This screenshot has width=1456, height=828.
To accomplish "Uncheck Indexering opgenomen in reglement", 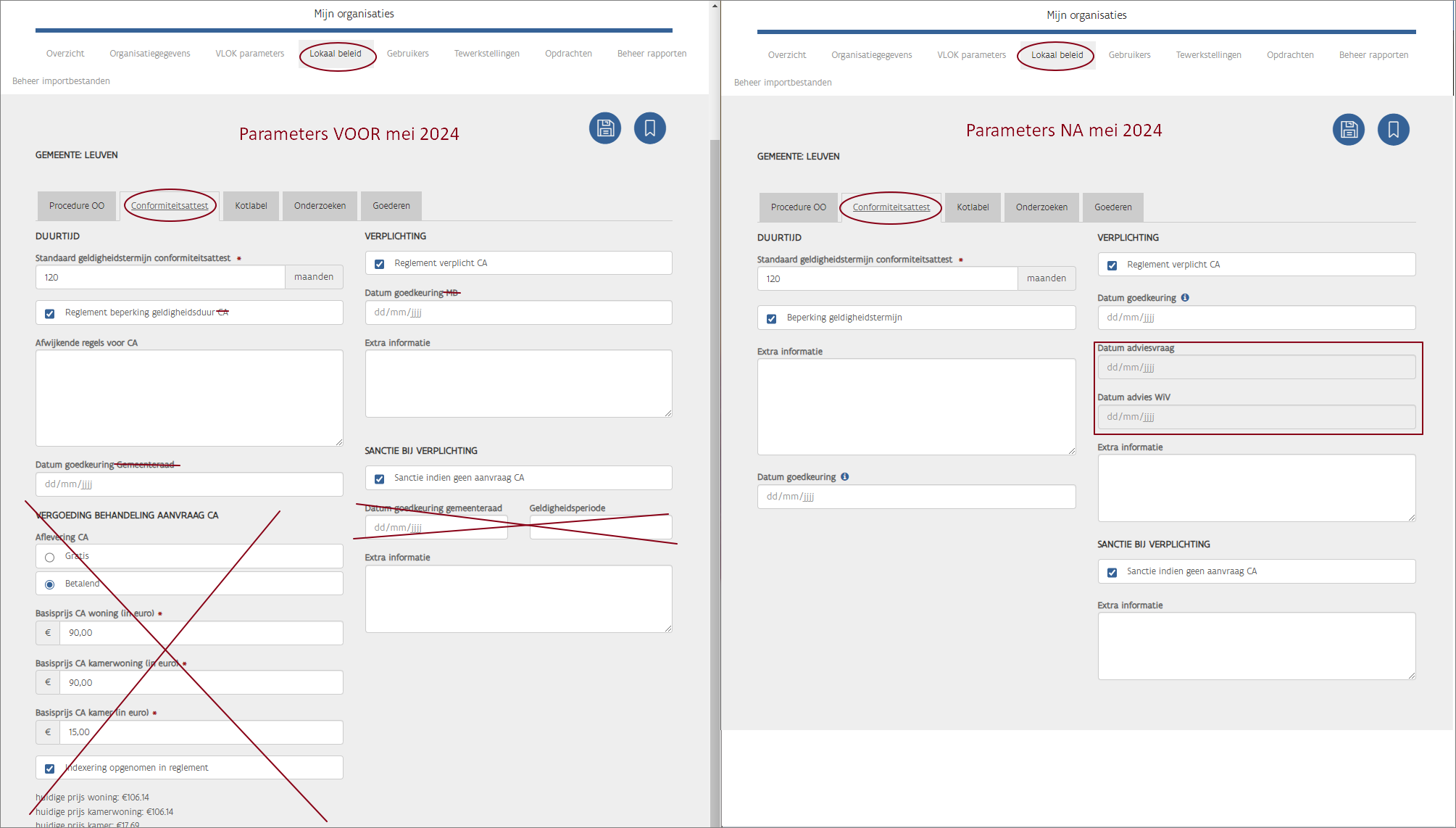I will (50, 769).
